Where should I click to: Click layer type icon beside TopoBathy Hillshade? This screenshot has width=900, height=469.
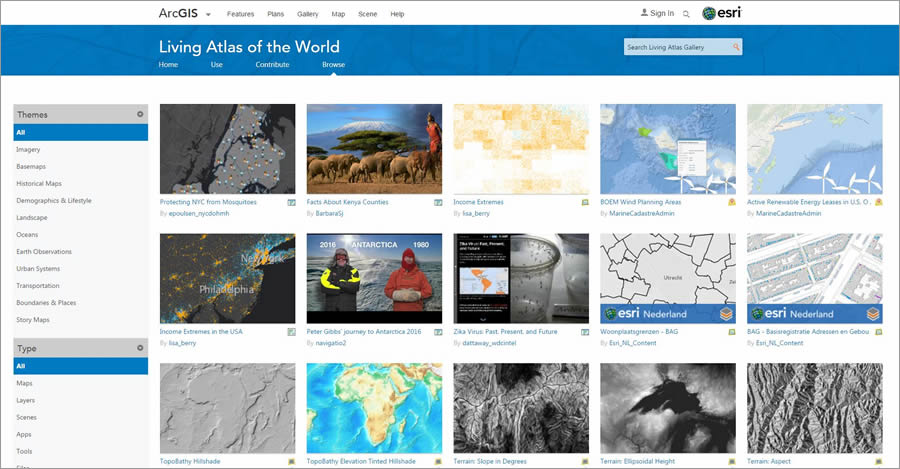292,462
